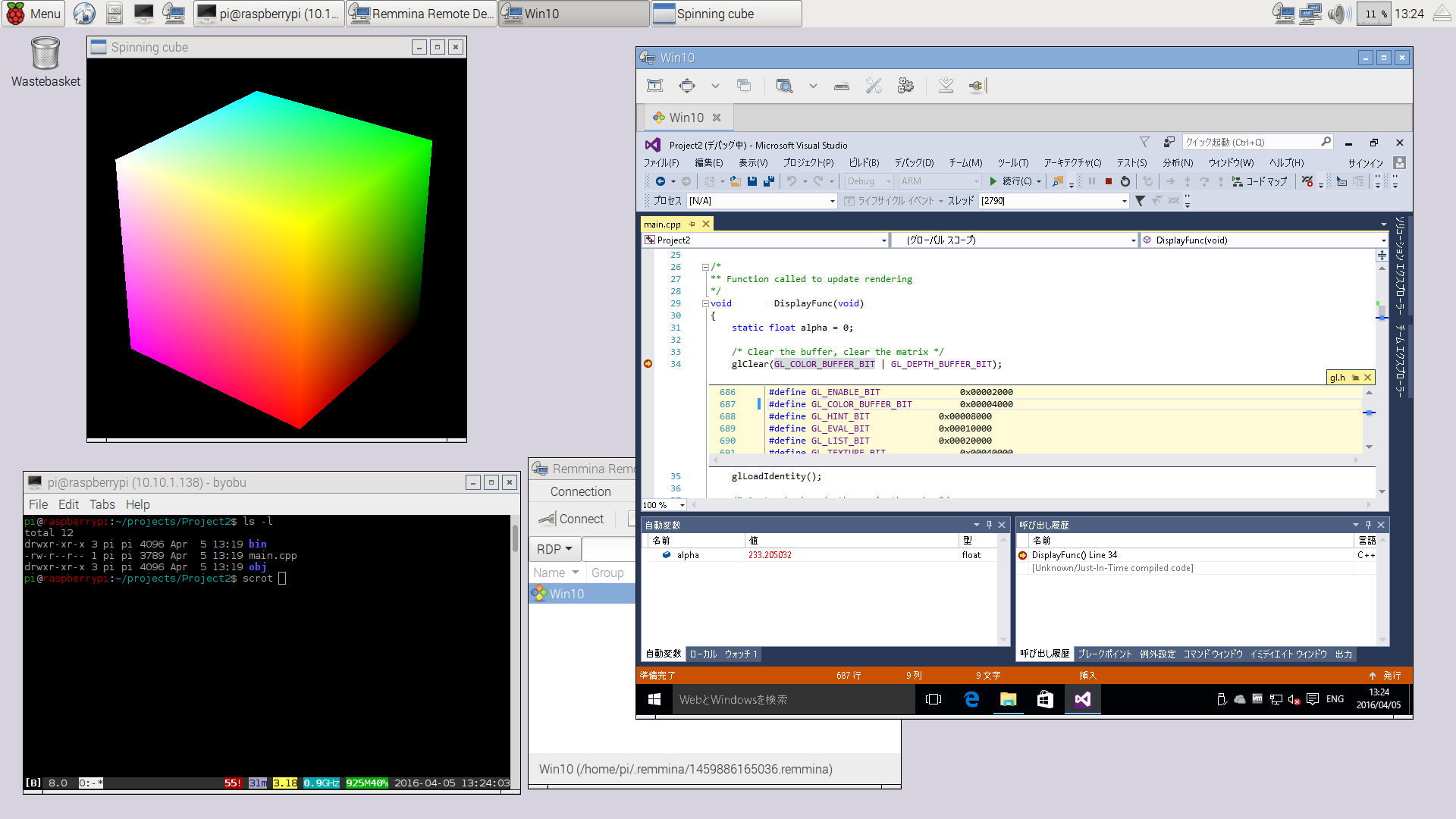Open the Raspberry Pi Menu button
The width and height of the screenshot is (1456, 819).
pos(33,14)
